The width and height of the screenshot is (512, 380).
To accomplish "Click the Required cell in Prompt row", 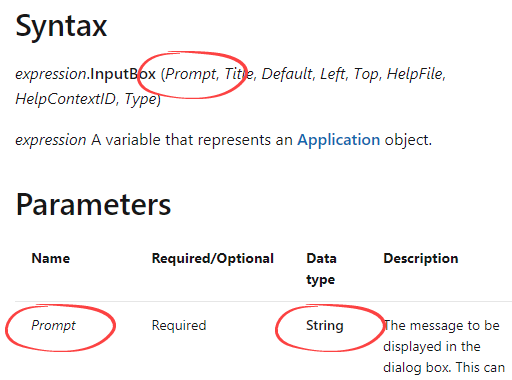I will click(179, 325).
